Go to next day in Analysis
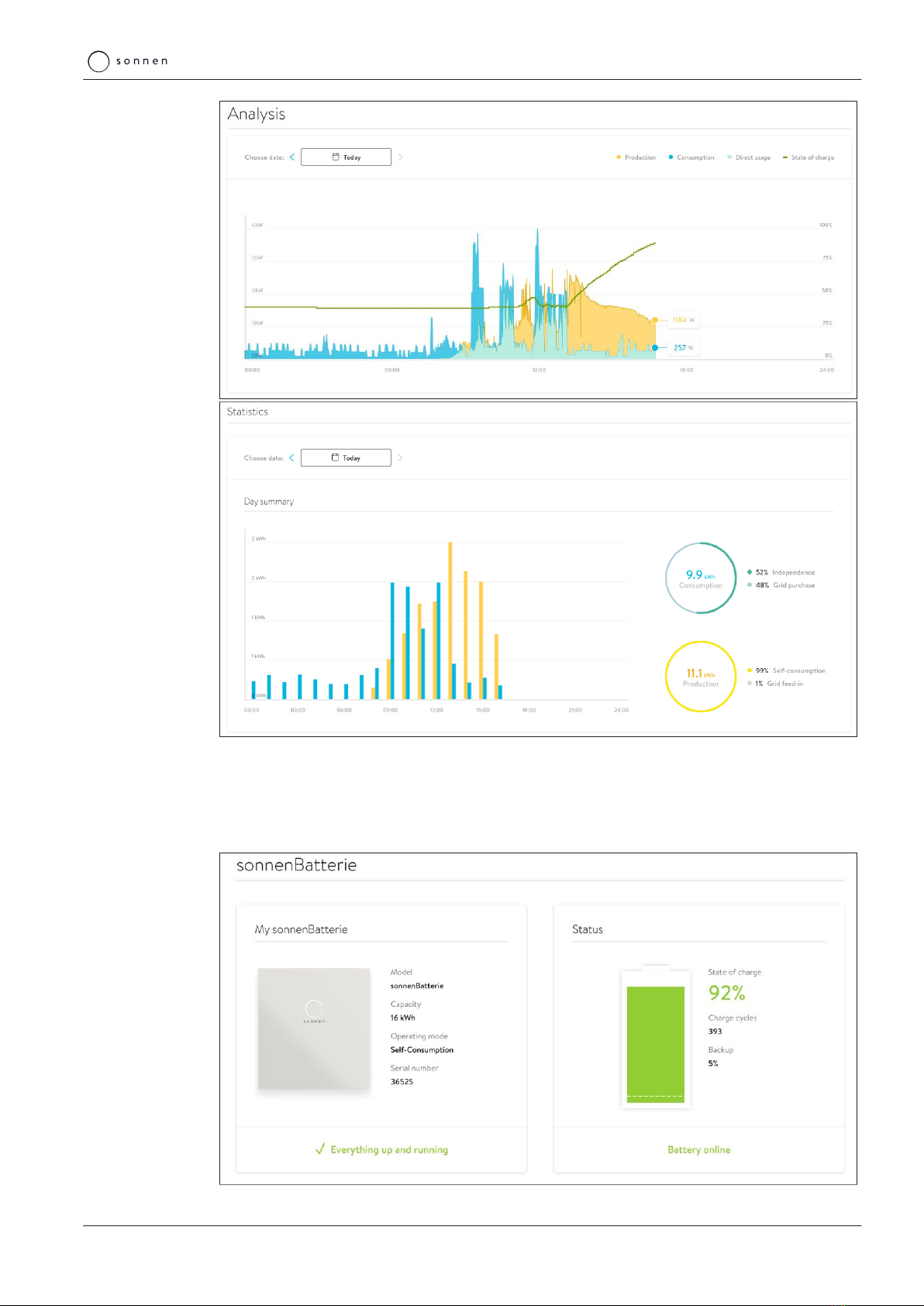Viewport: 924px width, 1306px height. pyautogui.click(x=401, y=157)
